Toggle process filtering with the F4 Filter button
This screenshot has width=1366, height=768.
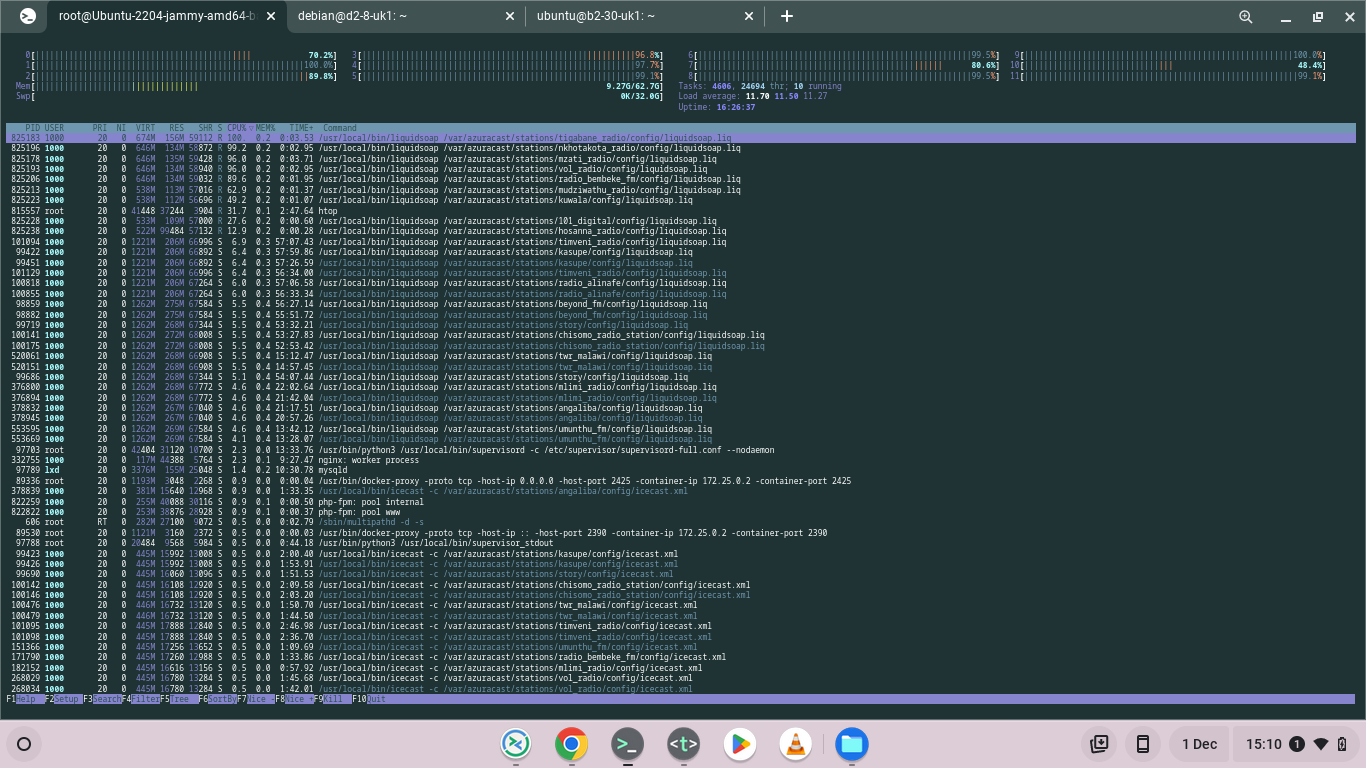(140, 699)
